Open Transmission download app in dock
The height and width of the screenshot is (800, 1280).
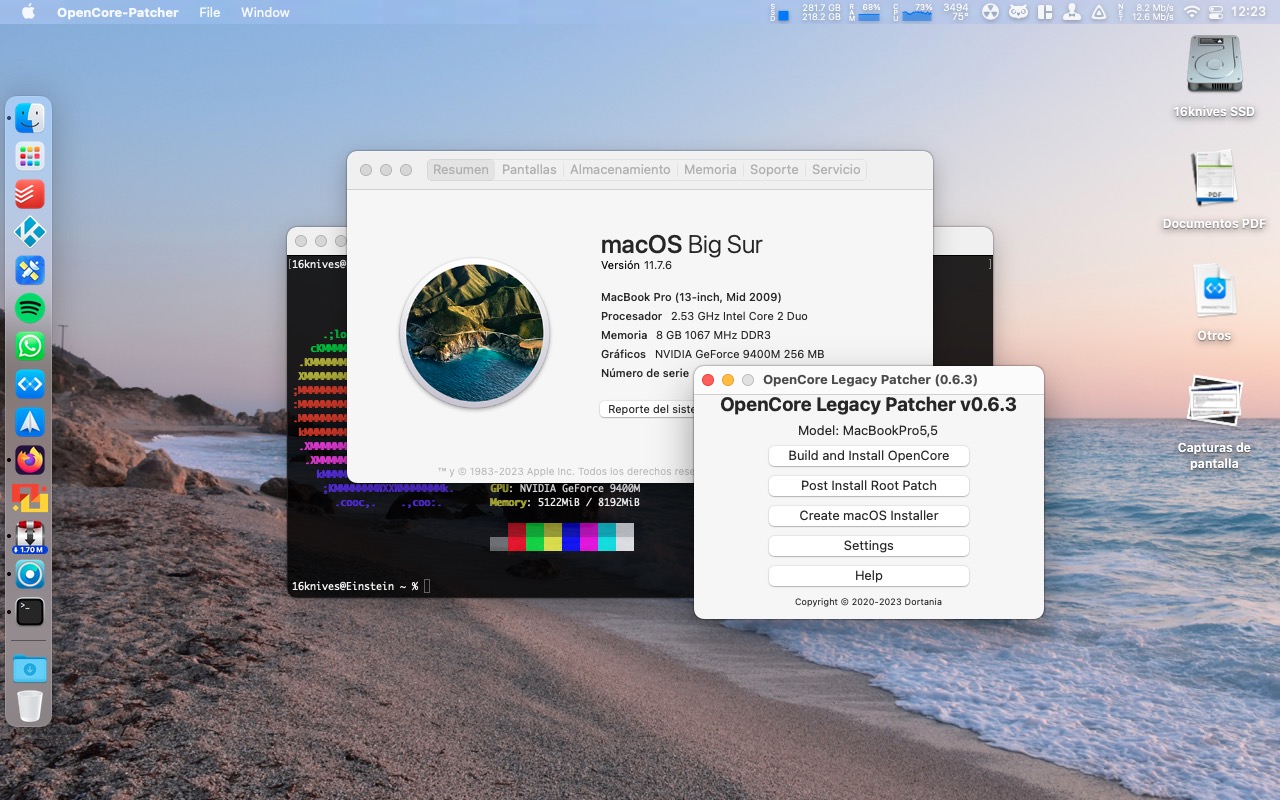30,536
